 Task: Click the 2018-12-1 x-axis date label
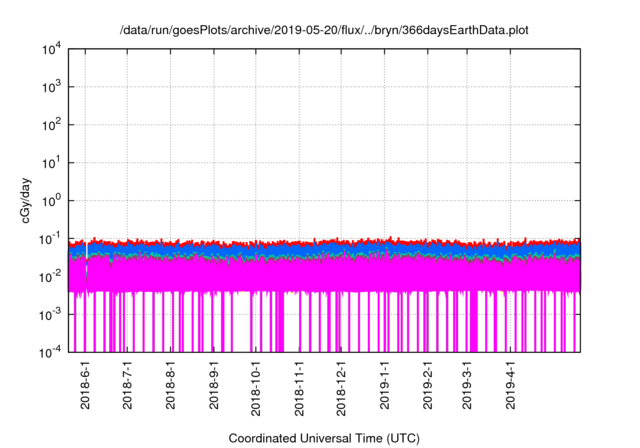coord(341,388)
